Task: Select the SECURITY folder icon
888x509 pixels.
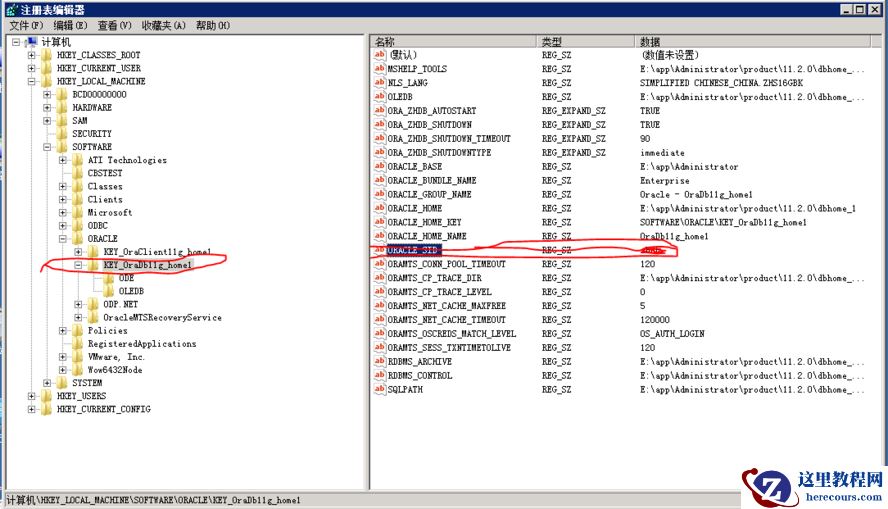Action: click(x=62, y=134)
